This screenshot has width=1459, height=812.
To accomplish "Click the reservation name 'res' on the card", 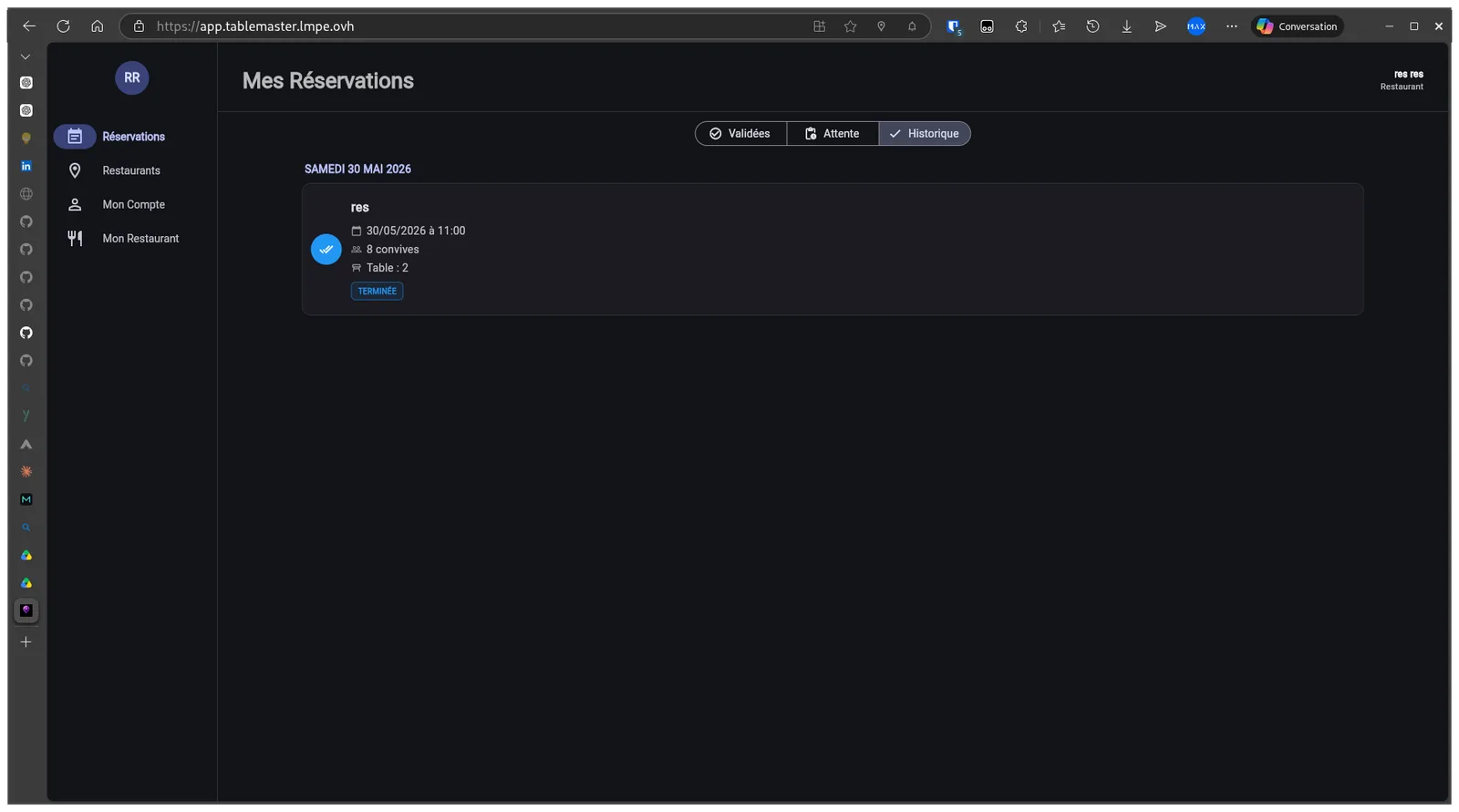I will [x=360, y=208].
